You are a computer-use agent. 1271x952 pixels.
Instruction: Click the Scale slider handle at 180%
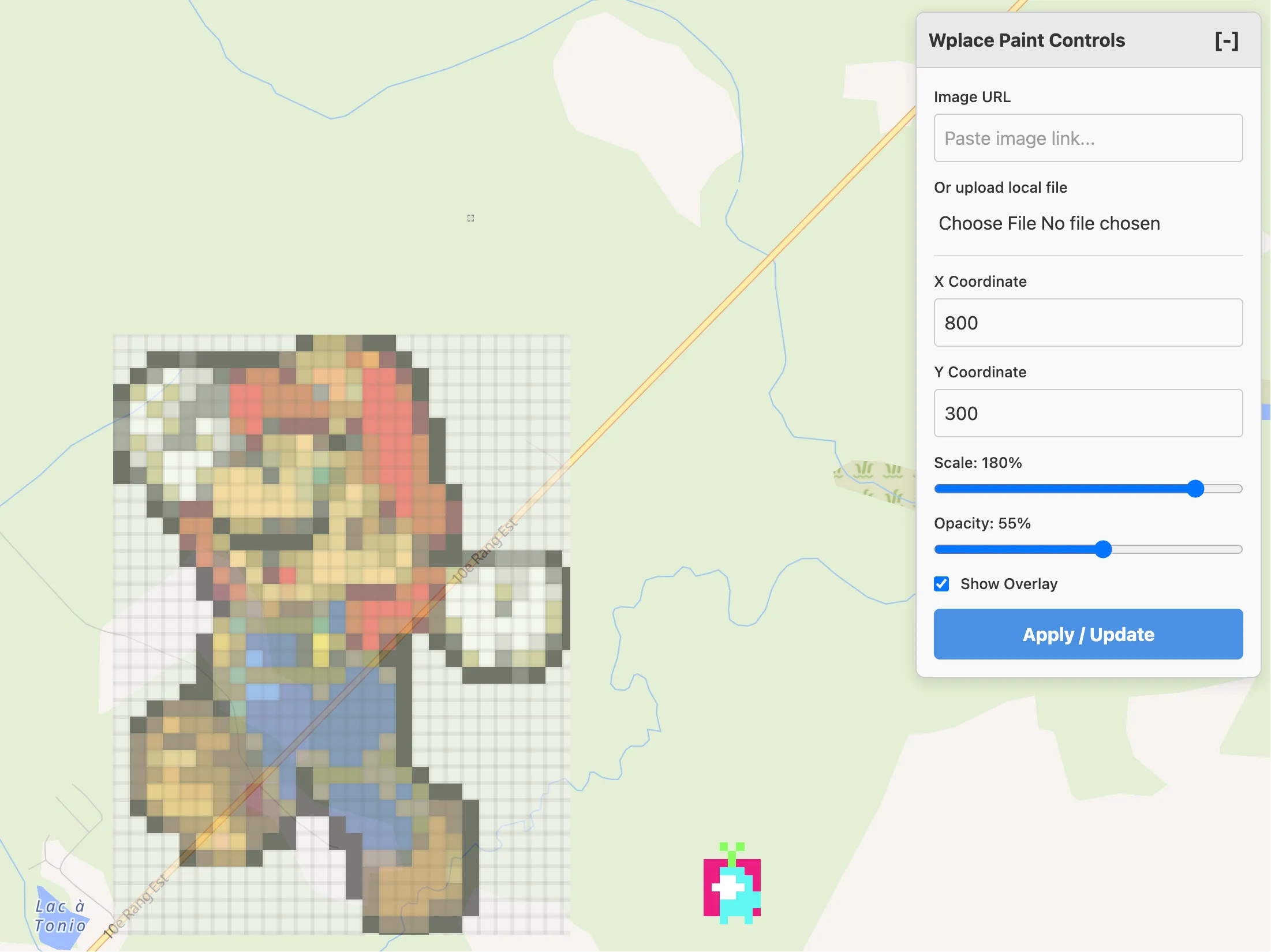pyautogui.click(x=1196, y=489)
